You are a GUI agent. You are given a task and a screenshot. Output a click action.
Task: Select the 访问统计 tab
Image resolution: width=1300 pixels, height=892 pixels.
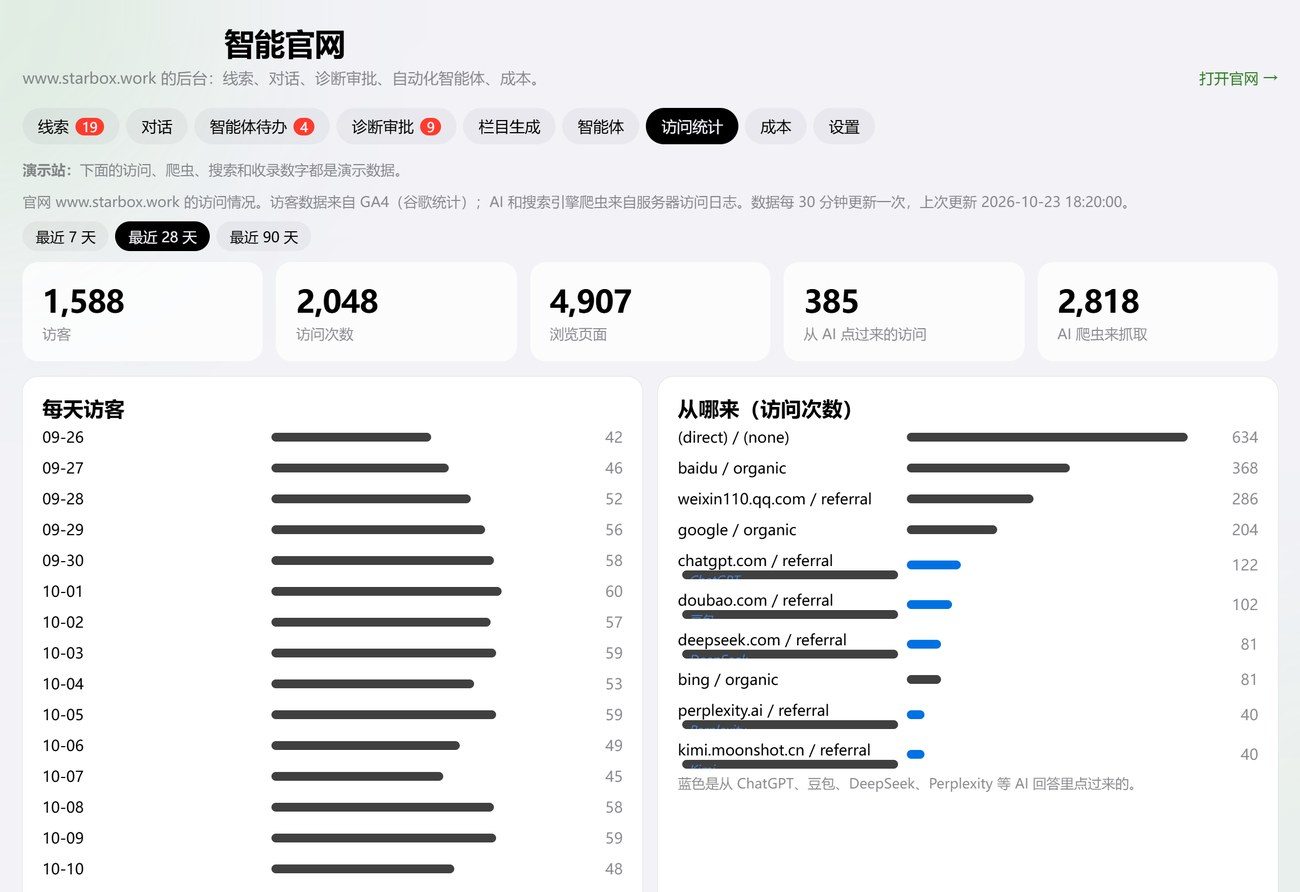(692, 127)
